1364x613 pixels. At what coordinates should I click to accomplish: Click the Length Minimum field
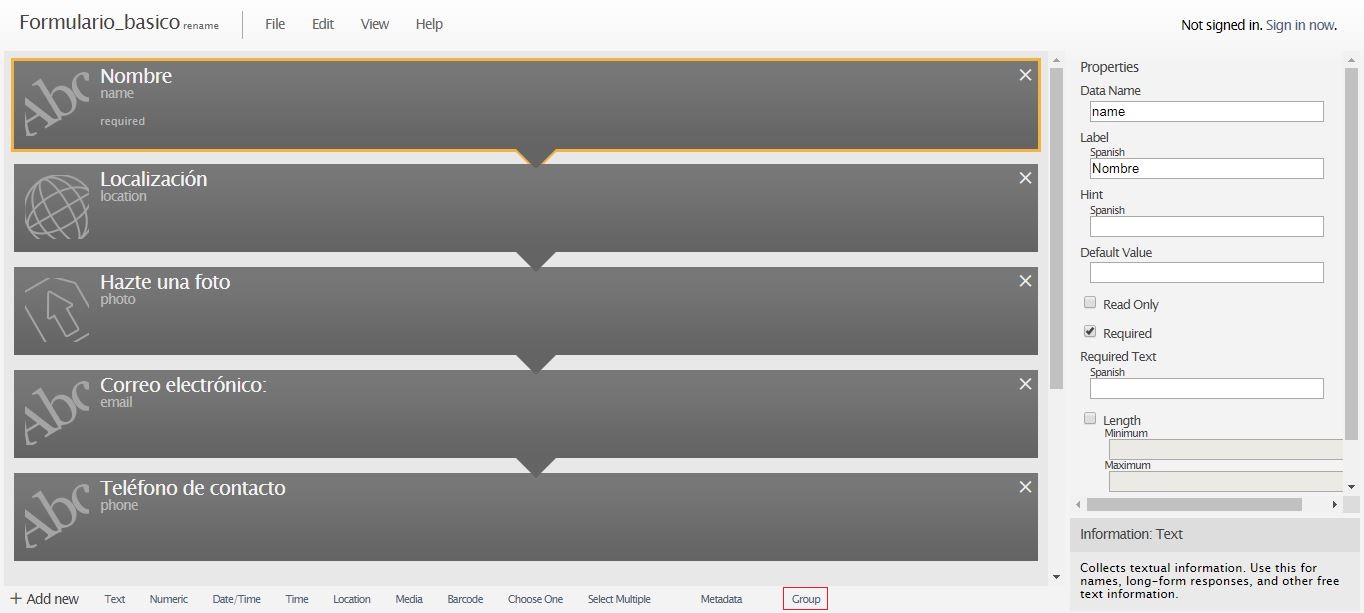pos(1225,449)
